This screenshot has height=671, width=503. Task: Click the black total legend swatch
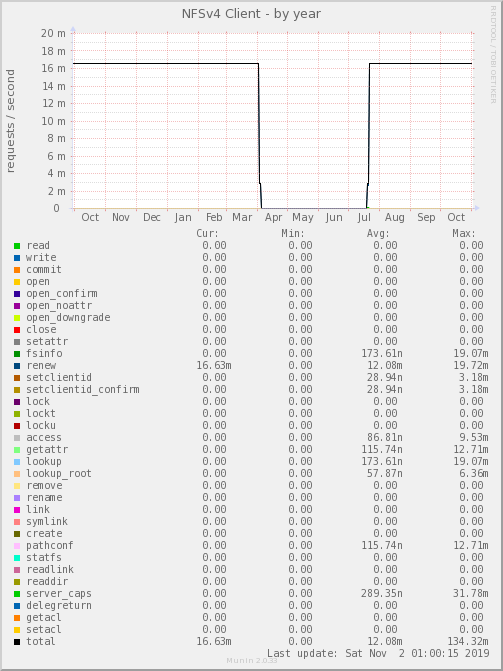(x=17, y=642)
